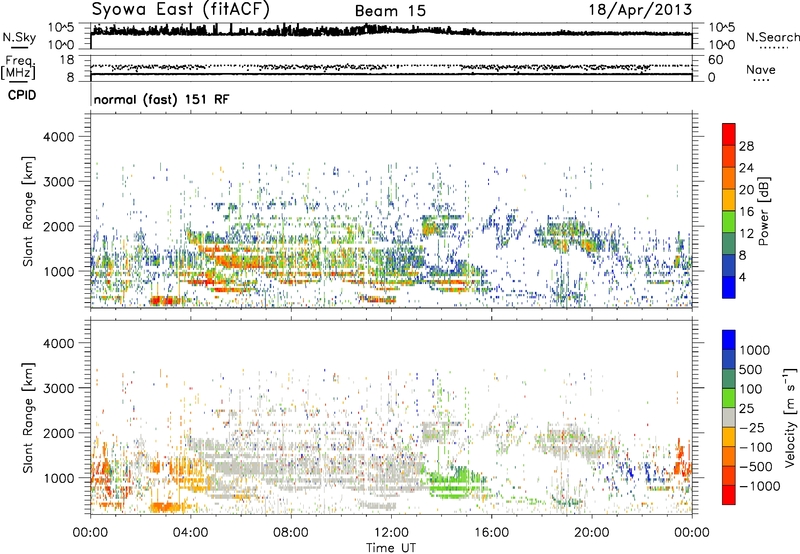The image size is (800, 554).
Task: Click the bright blue bottom power colorbar segment
Action: coord(729,287)
